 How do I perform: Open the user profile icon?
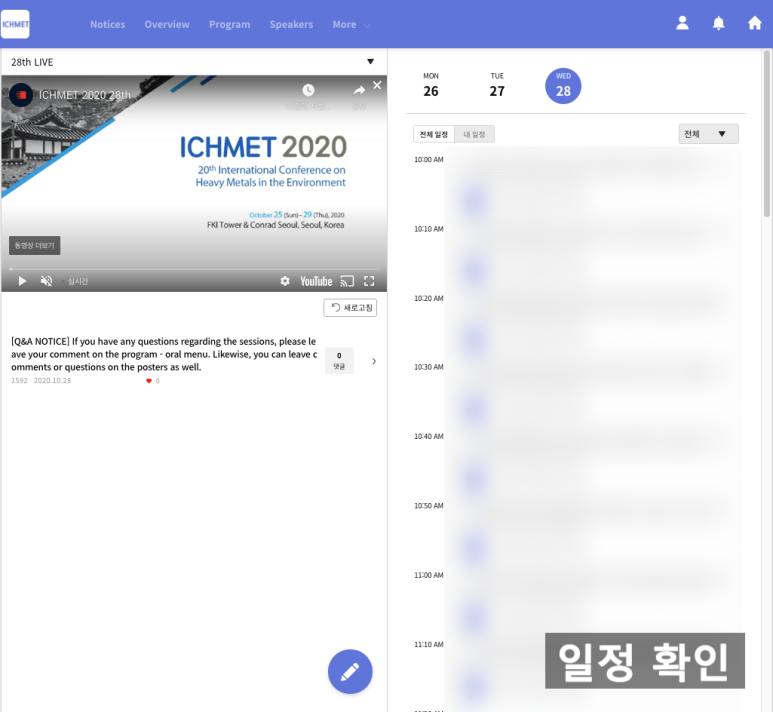[x=682, y=23]
